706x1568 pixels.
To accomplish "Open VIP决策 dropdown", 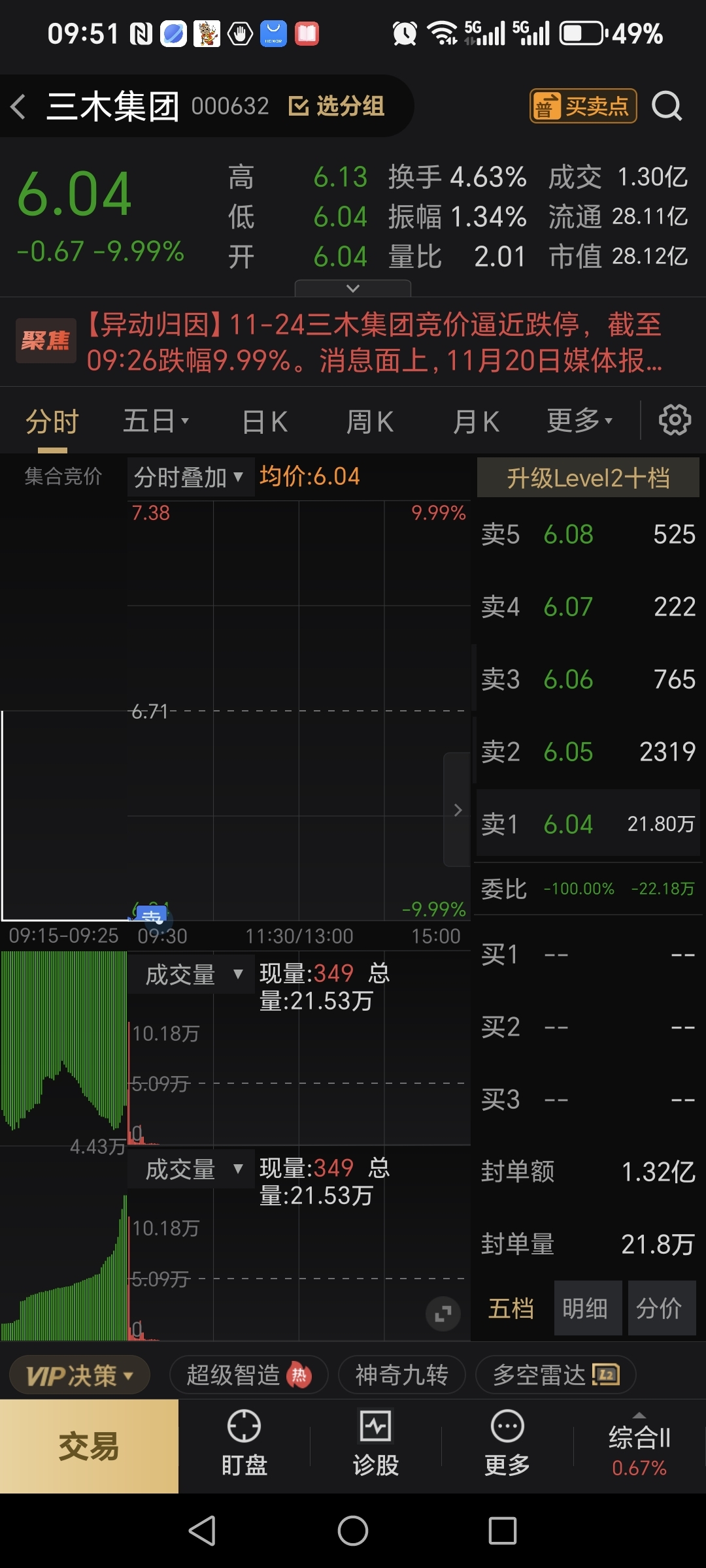I will [x=80, y=1375].
